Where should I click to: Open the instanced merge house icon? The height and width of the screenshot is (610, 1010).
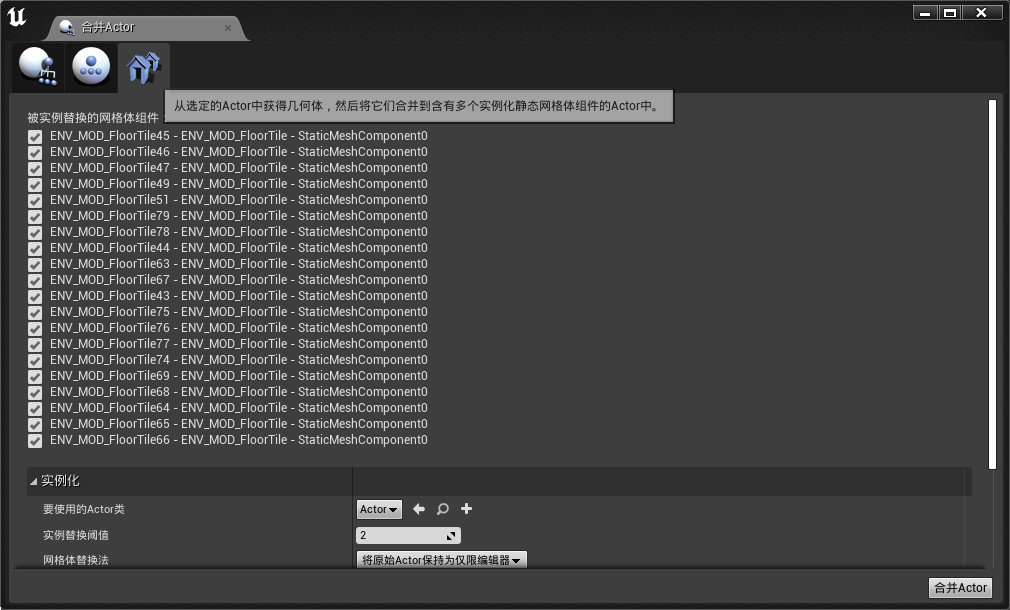click(143, 67)
